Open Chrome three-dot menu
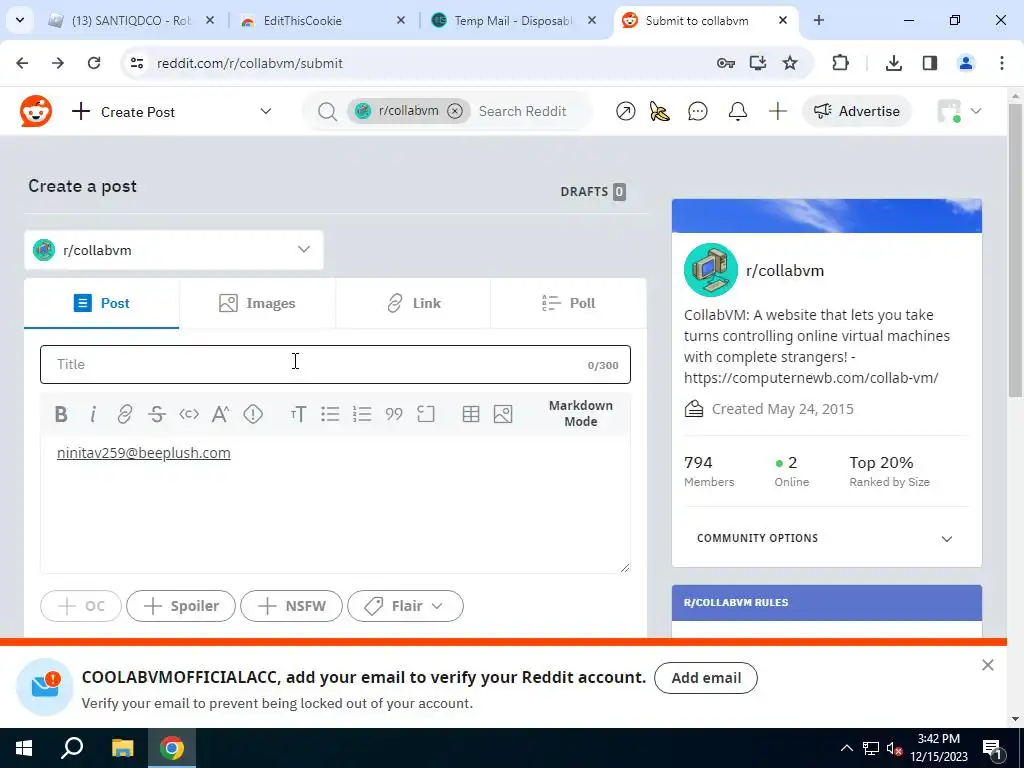The width and height of the screenshot is (1024, 768). (1002, 63)
